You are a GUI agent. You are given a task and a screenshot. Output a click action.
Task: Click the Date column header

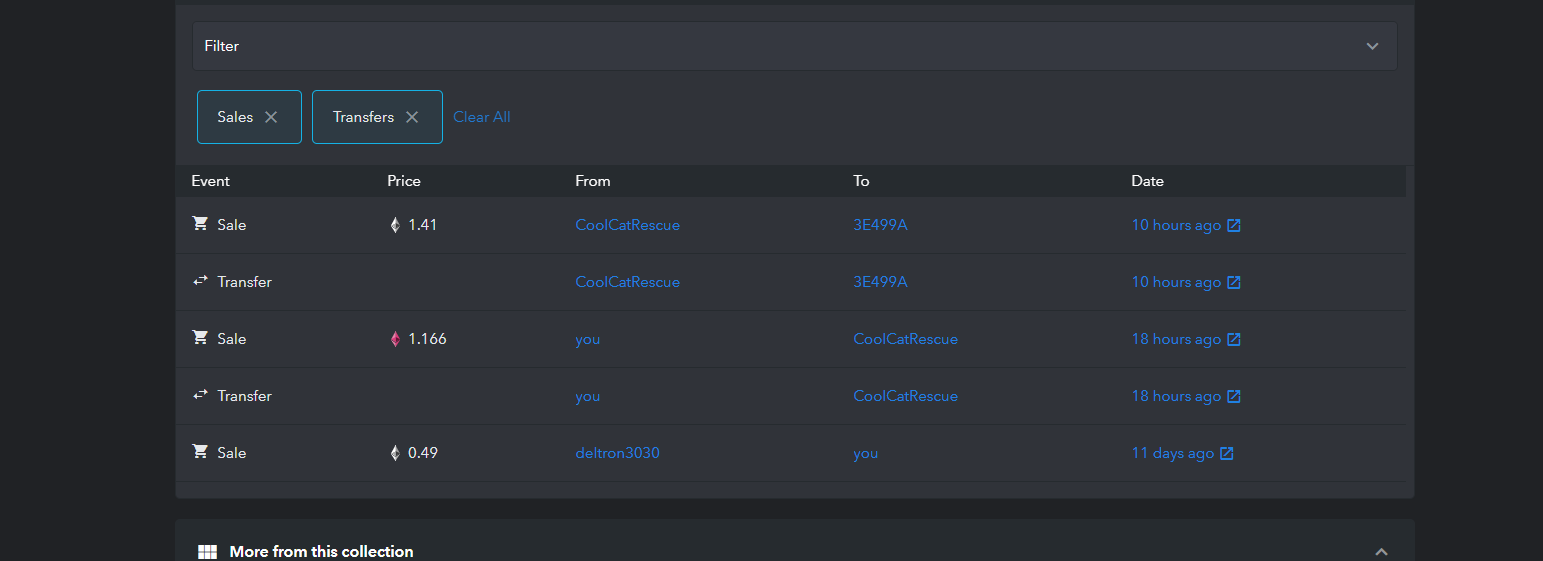[1147, 181]
